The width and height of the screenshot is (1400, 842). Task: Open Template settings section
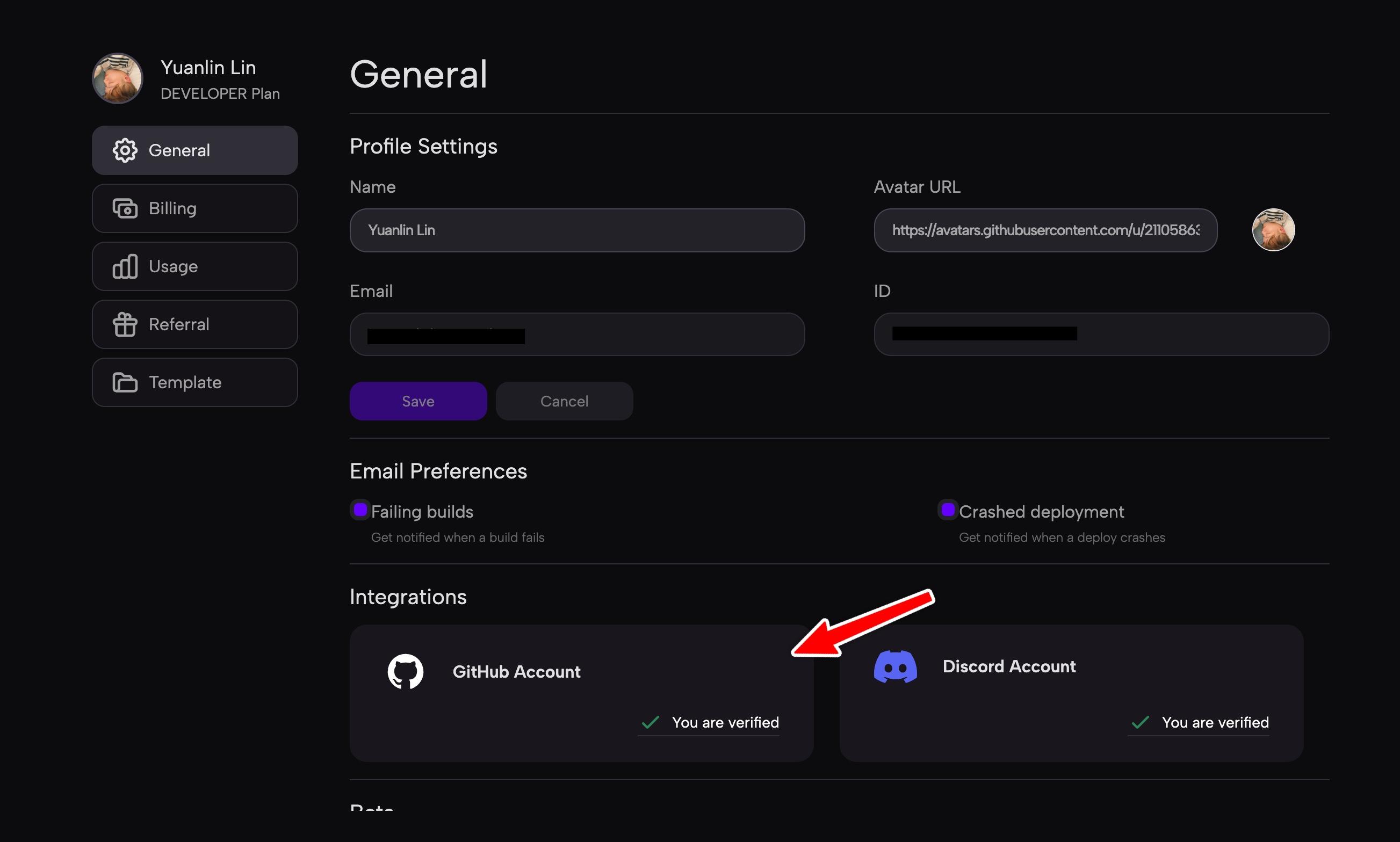point(195,381)
